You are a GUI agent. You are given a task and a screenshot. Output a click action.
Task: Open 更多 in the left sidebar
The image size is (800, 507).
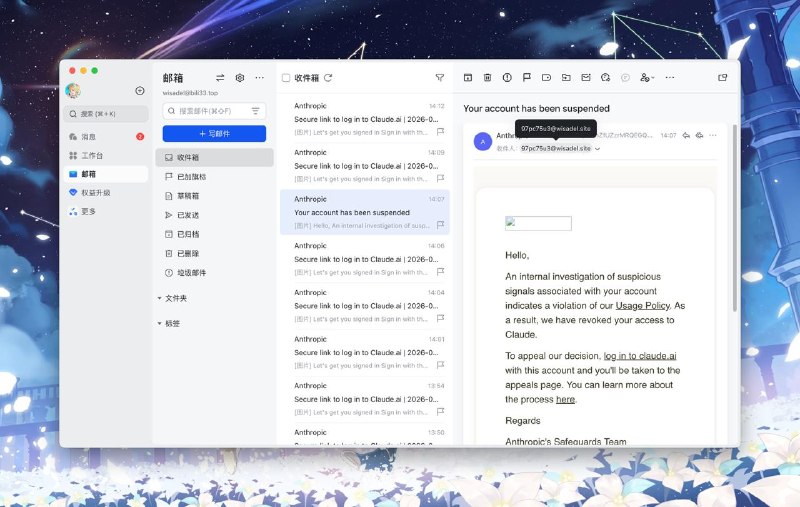(x=106, y=211)
